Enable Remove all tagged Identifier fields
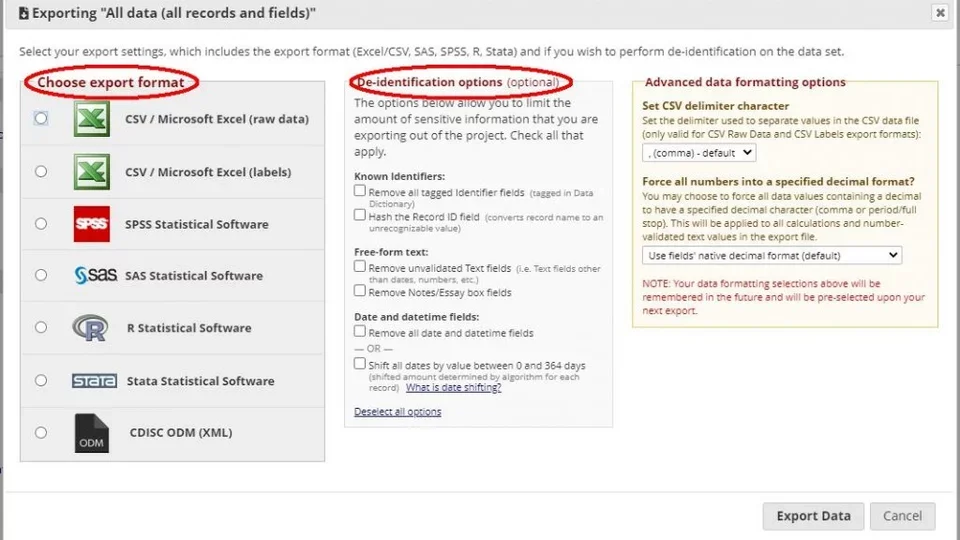This screenshot has width=960, height=540. click(360, 191)
